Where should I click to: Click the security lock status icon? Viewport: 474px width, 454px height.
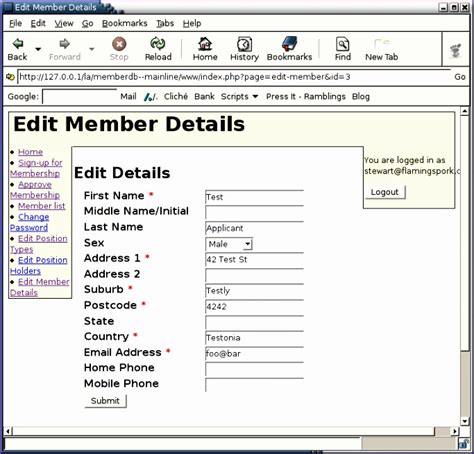[464, 444]
